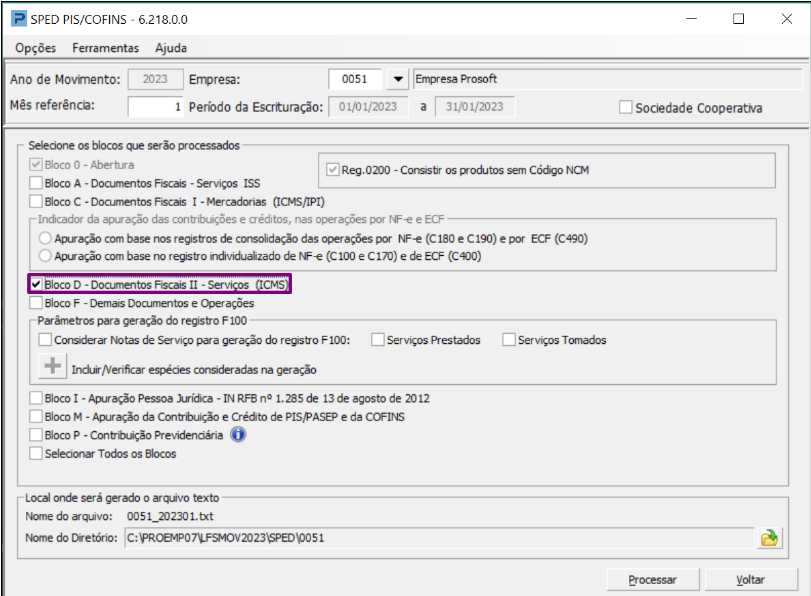Select apuração por registro individualizado C100 radio

[45, 256]
